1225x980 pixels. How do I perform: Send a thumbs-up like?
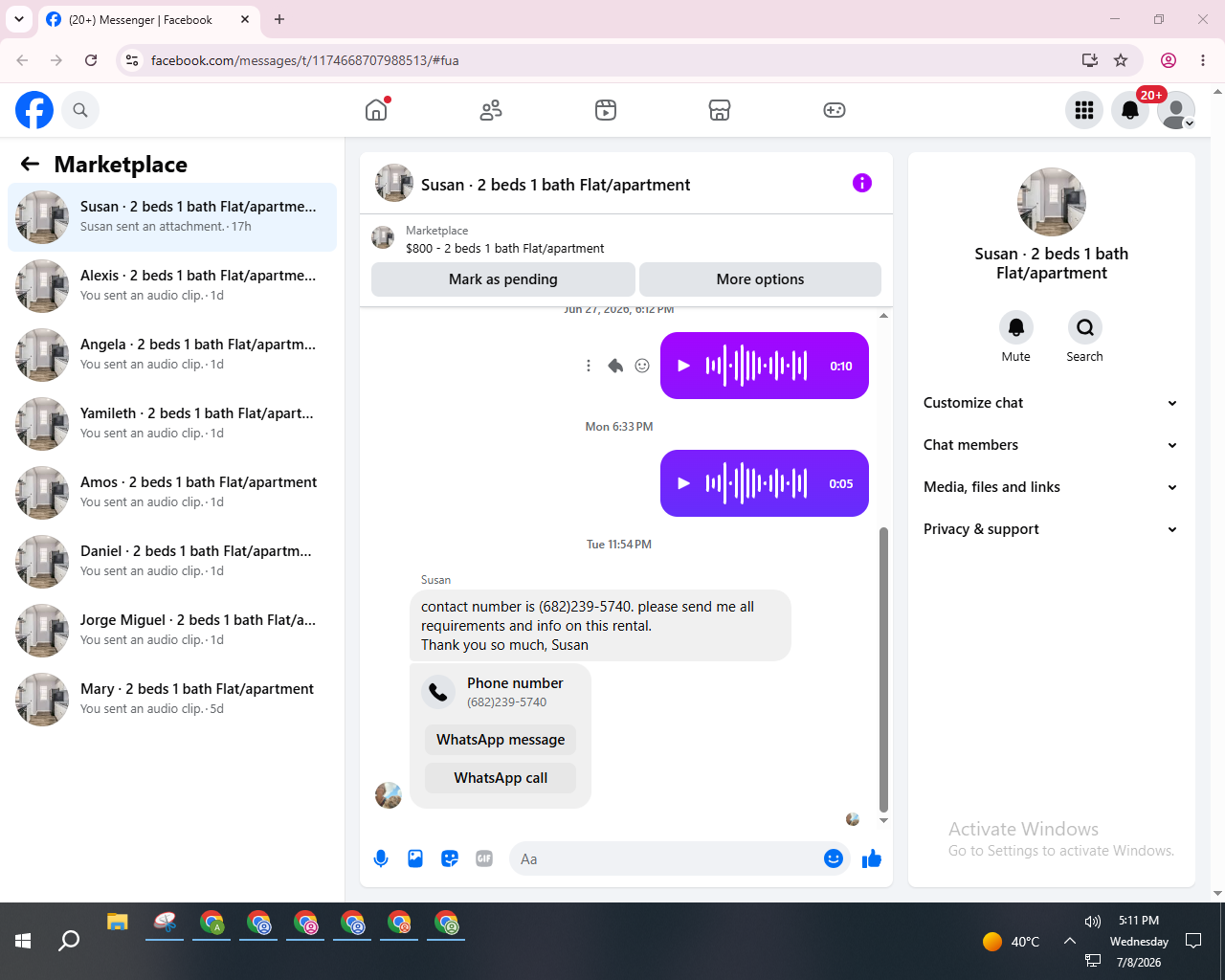point(871,858)
